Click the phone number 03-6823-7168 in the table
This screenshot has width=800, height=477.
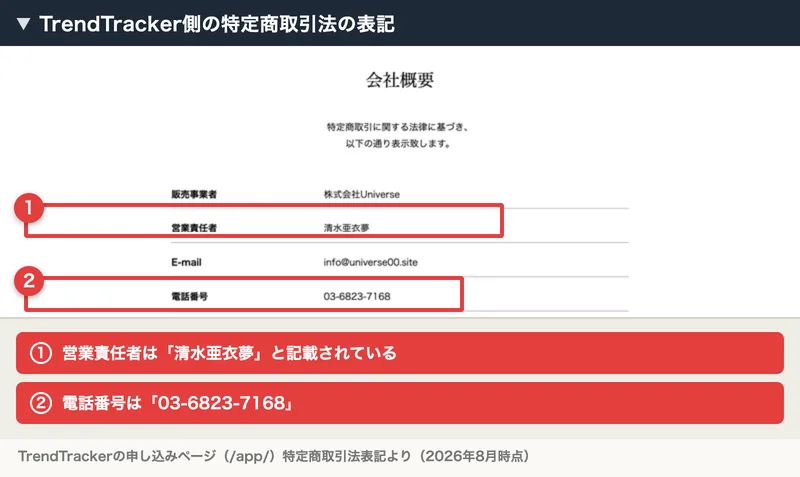357,296
